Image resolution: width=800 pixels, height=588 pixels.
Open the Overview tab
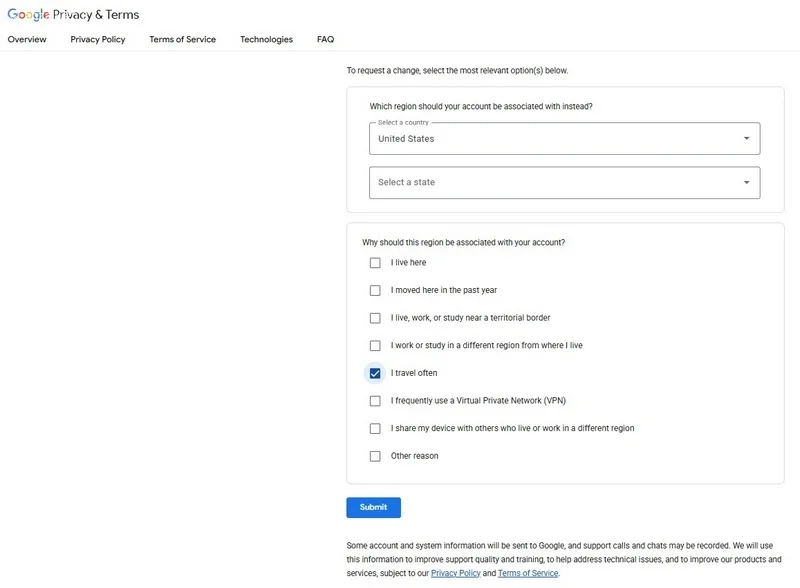(x=27, y=39)
